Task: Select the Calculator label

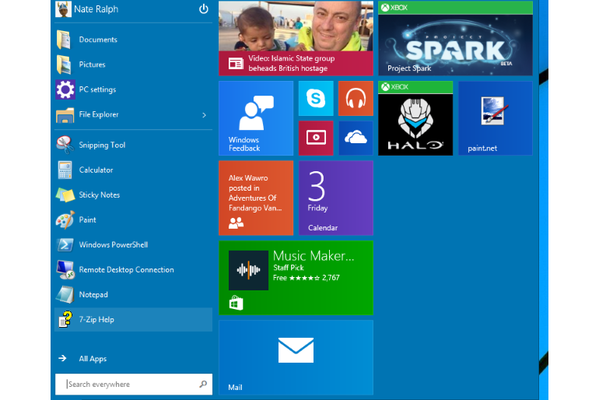Action: coord(96,170)
